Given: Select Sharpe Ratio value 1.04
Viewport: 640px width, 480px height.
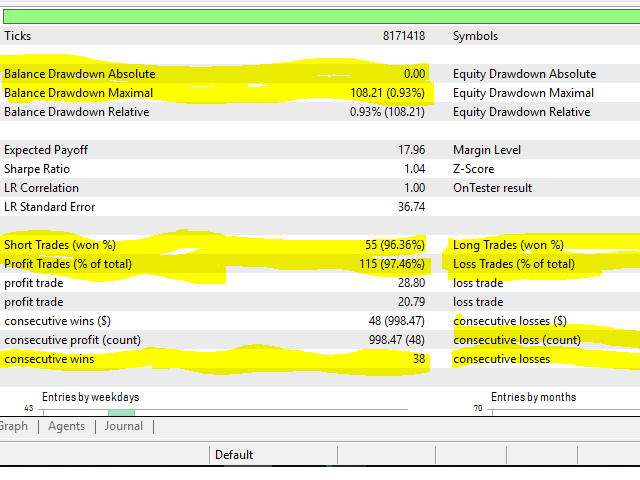Looking at the screenshot, I should [x=415, y=169].
